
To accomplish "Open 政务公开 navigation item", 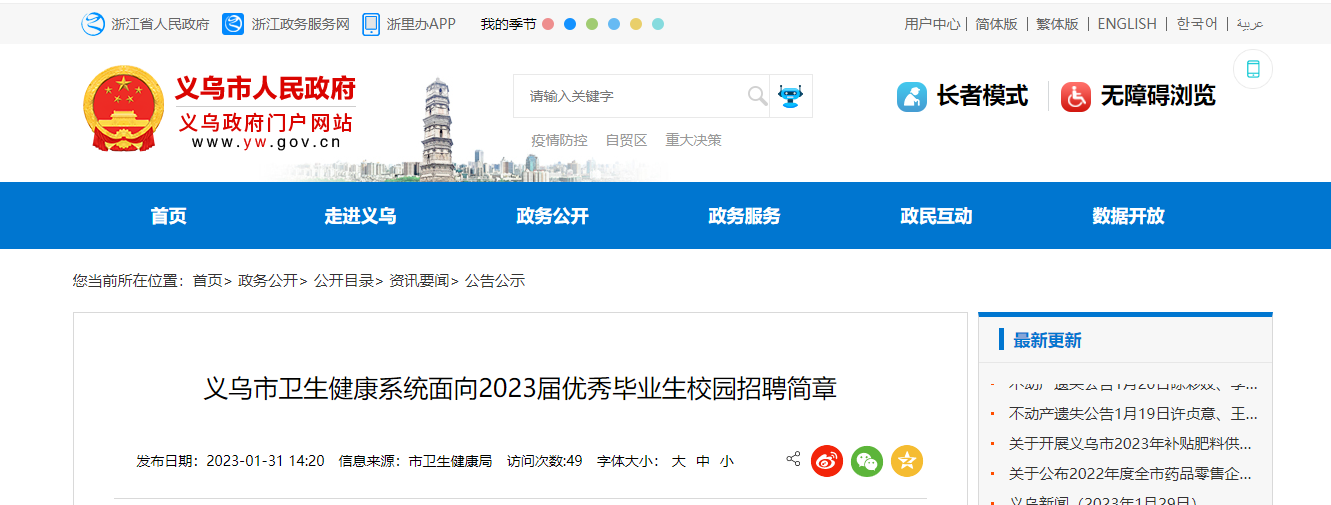I will pyautogui.click(x=552, y=216).
